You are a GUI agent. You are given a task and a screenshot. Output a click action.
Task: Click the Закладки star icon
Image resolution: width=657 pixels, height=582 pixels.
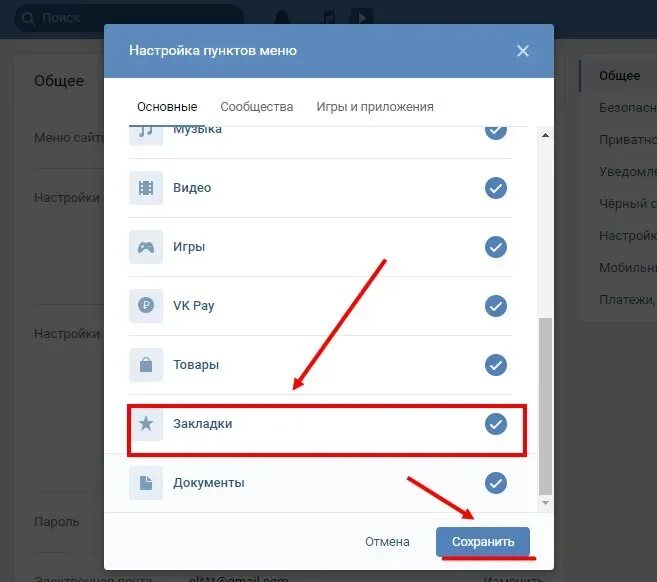[x=146, y=424]
